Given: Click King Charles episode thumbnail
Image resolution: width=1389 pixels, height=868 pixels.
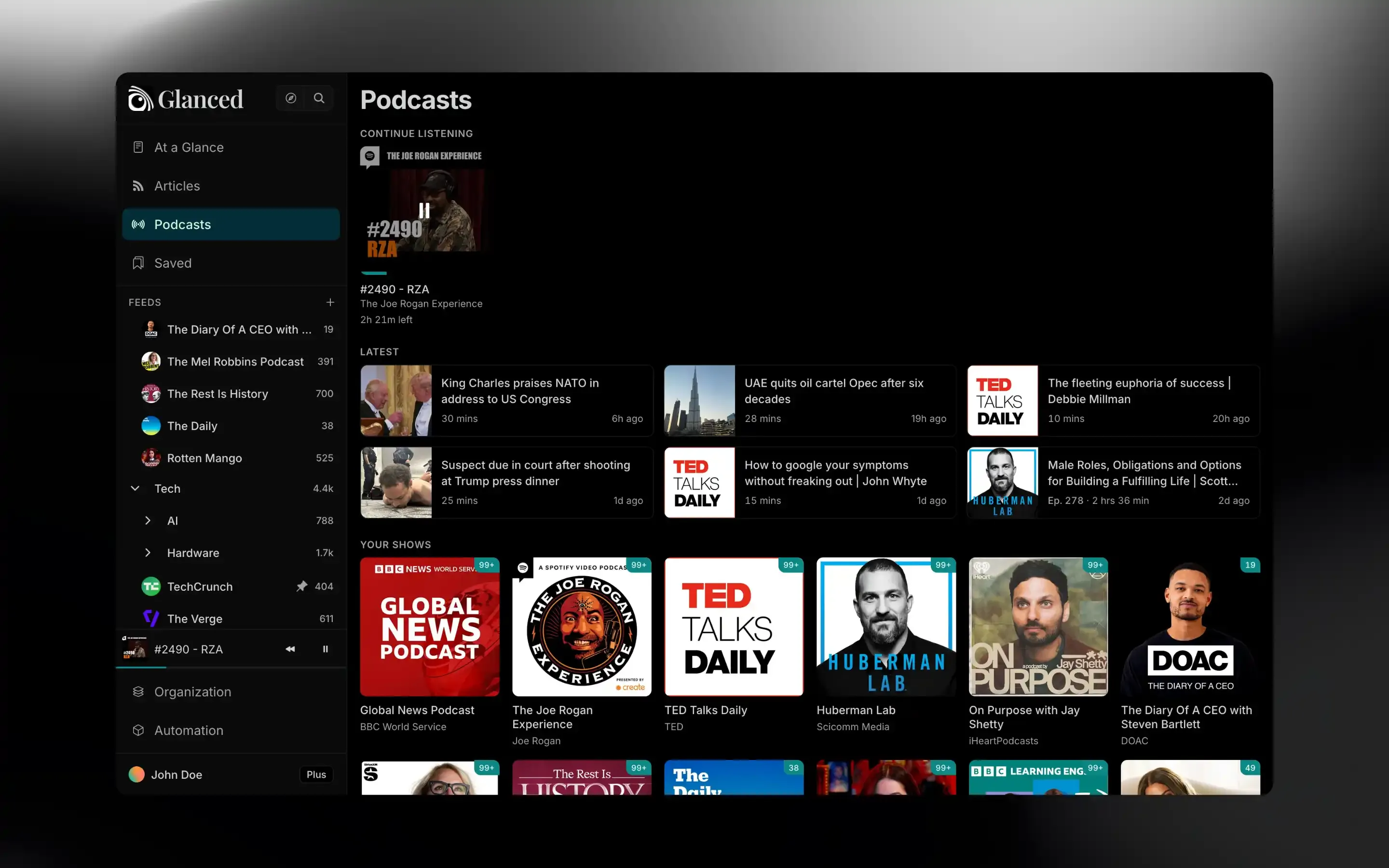Looking at the screenshot, I should (x=396, y=401).
